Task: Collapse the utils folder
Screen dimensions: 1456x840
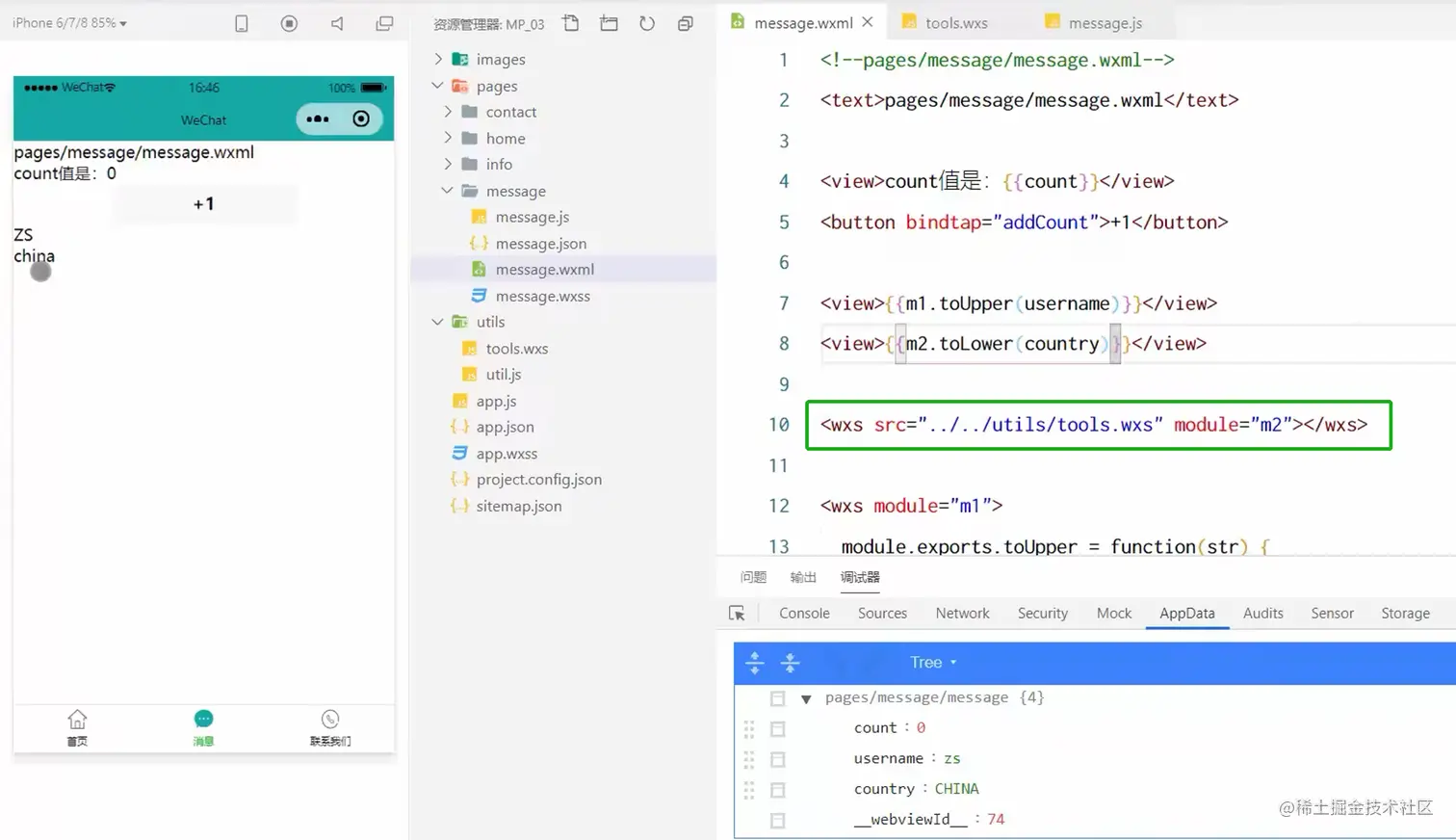Action: click(x=438, y=322)
